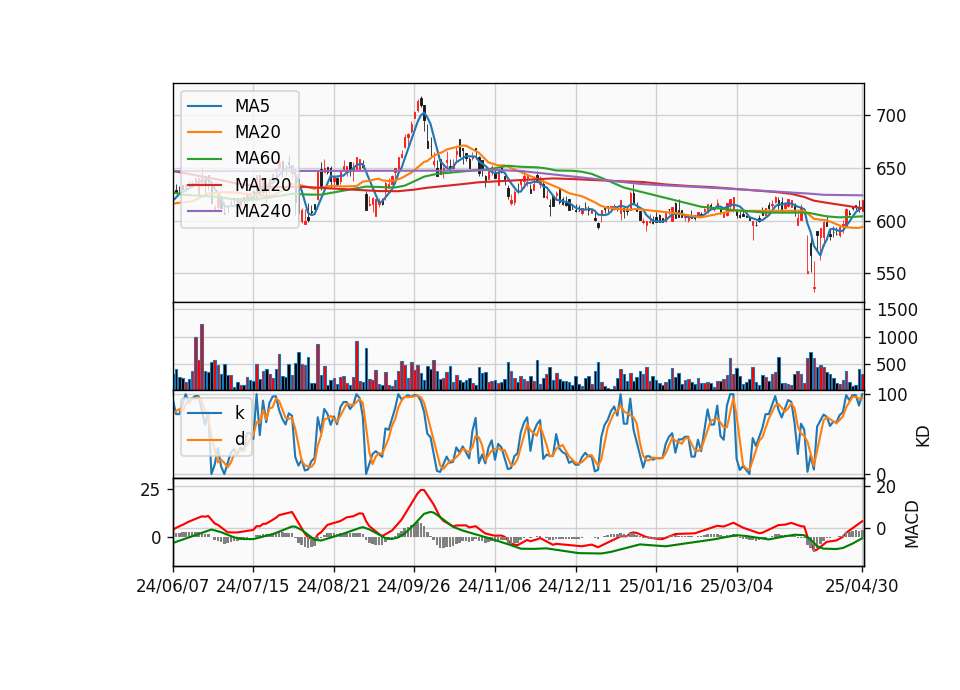Click the 24/07/15 date label
Image resolution: width=960 pixels, height=690 pixels.
pos(253,586)
